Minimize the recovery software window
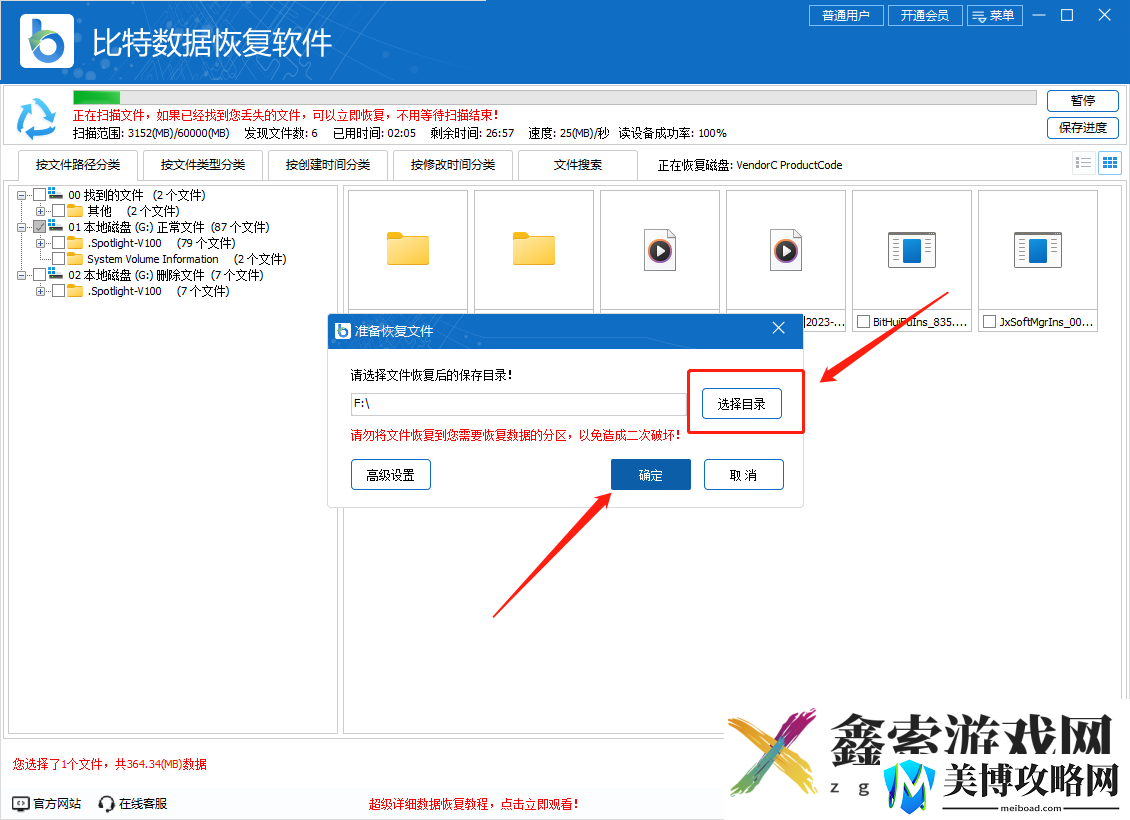This screenshot has height=820, width=1130. click(x=1038, y=15)
